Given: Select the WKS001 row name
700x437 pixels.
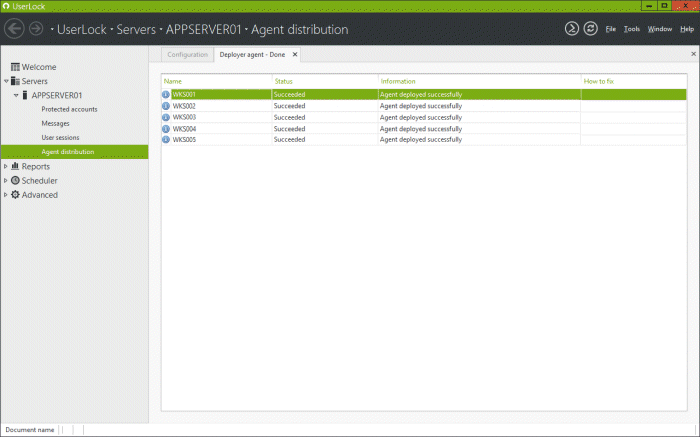Looking at the screenshot, I should click(x=184, y=95).
